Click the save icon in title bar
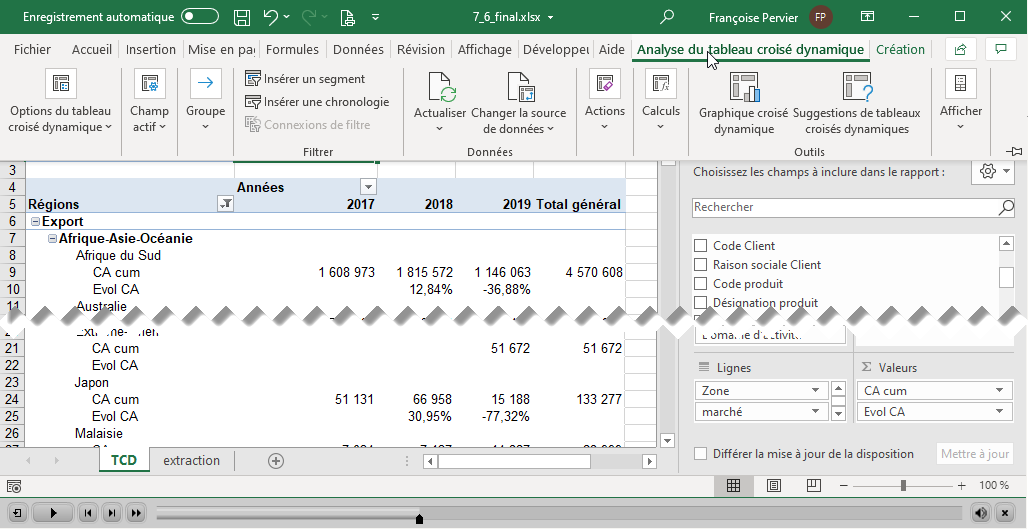This screenshot has height=531, width=1028. point(241,17)
